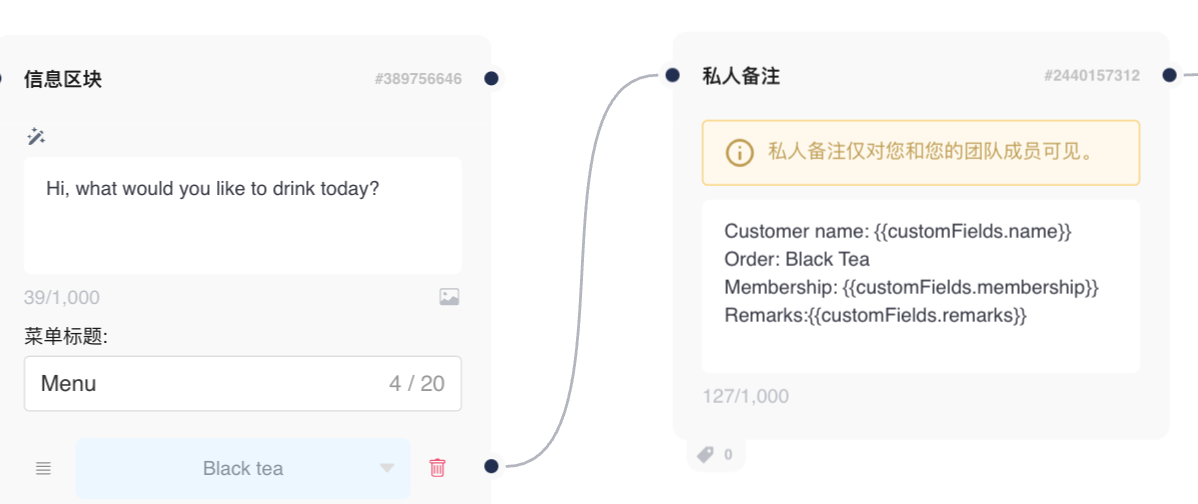Click block ID #2440157312

(x=1091, y=75)
